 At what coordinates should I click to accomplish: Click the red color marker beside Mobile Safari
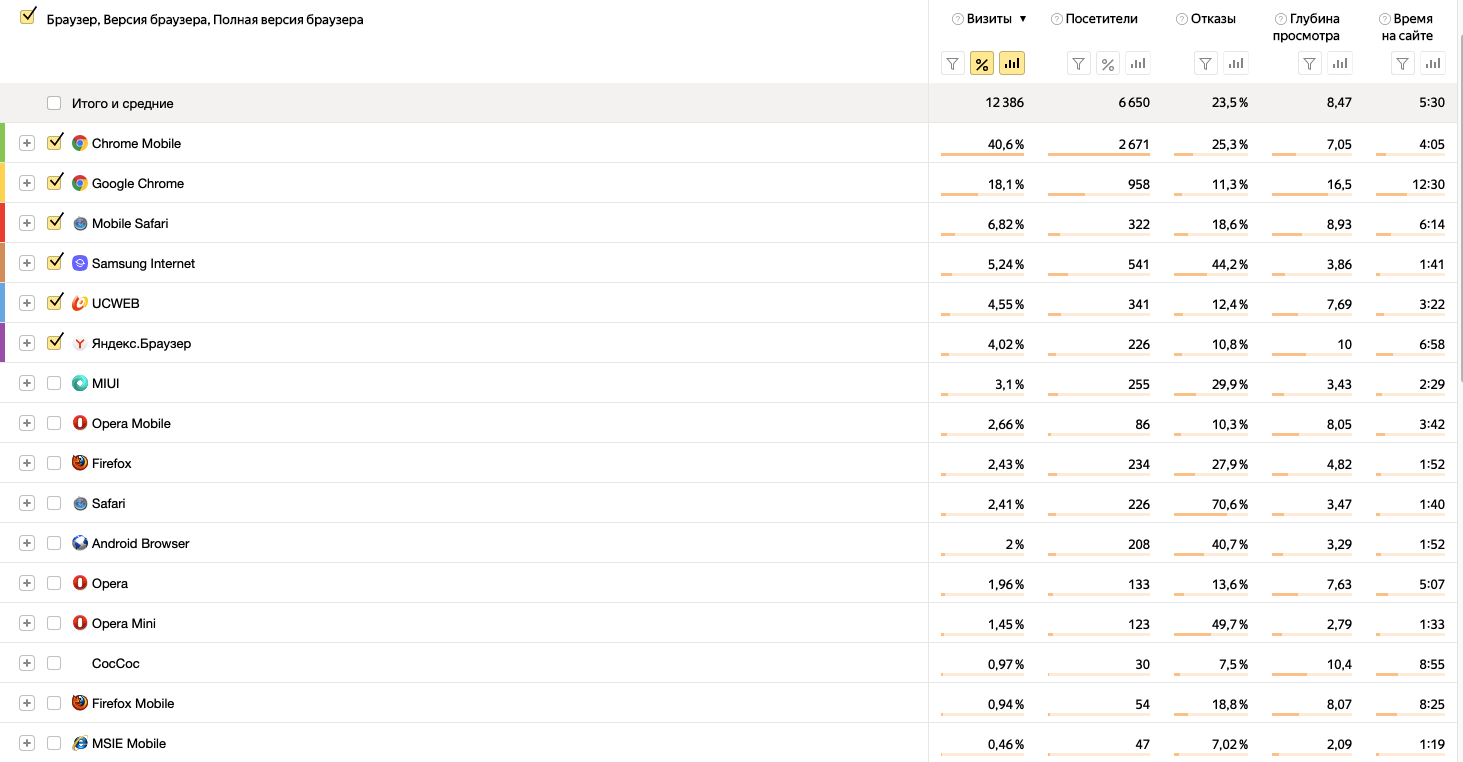3,222
